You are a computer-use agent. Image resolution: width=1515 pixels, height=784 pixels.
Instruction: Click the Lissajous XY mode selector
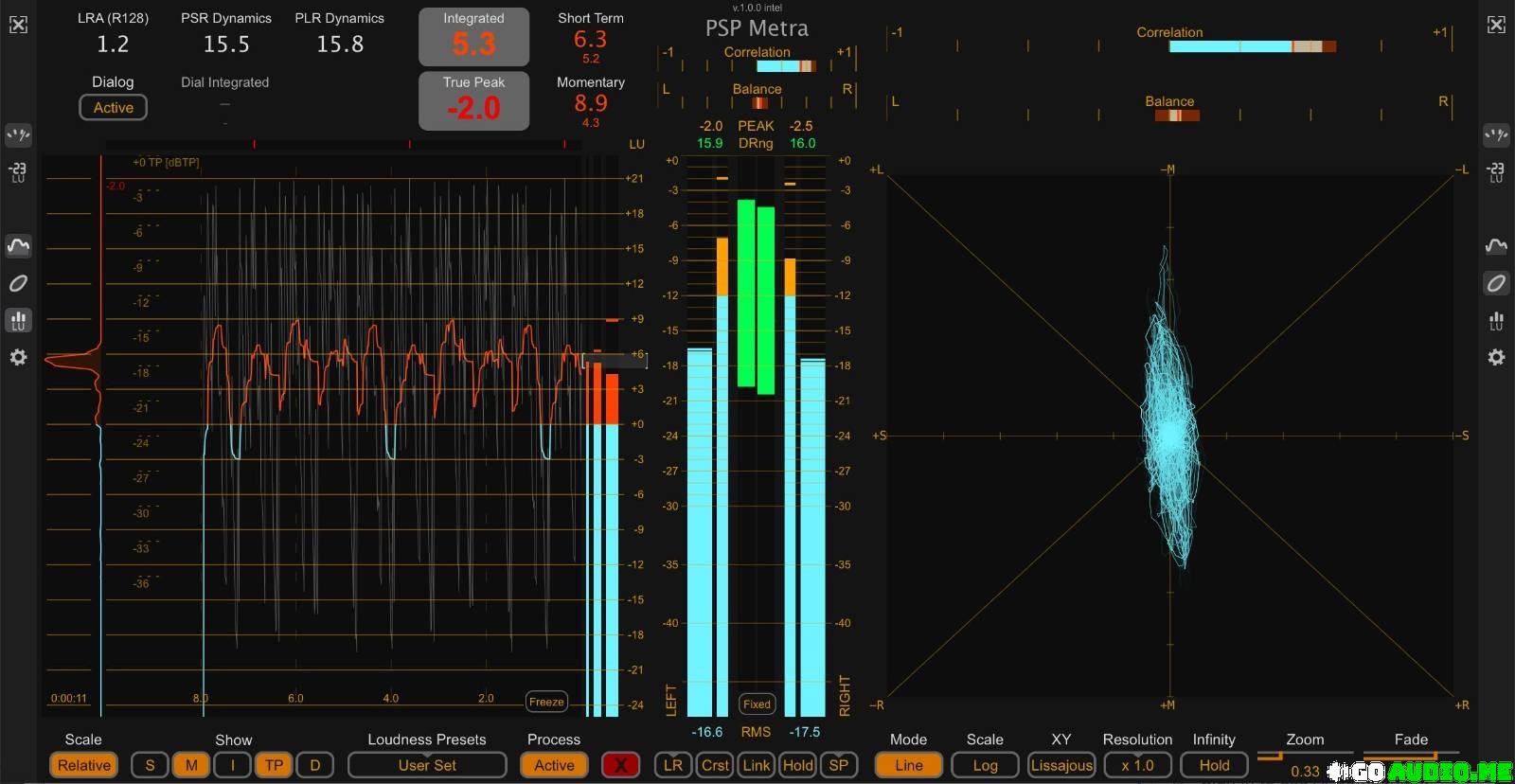click(1061, 765)
